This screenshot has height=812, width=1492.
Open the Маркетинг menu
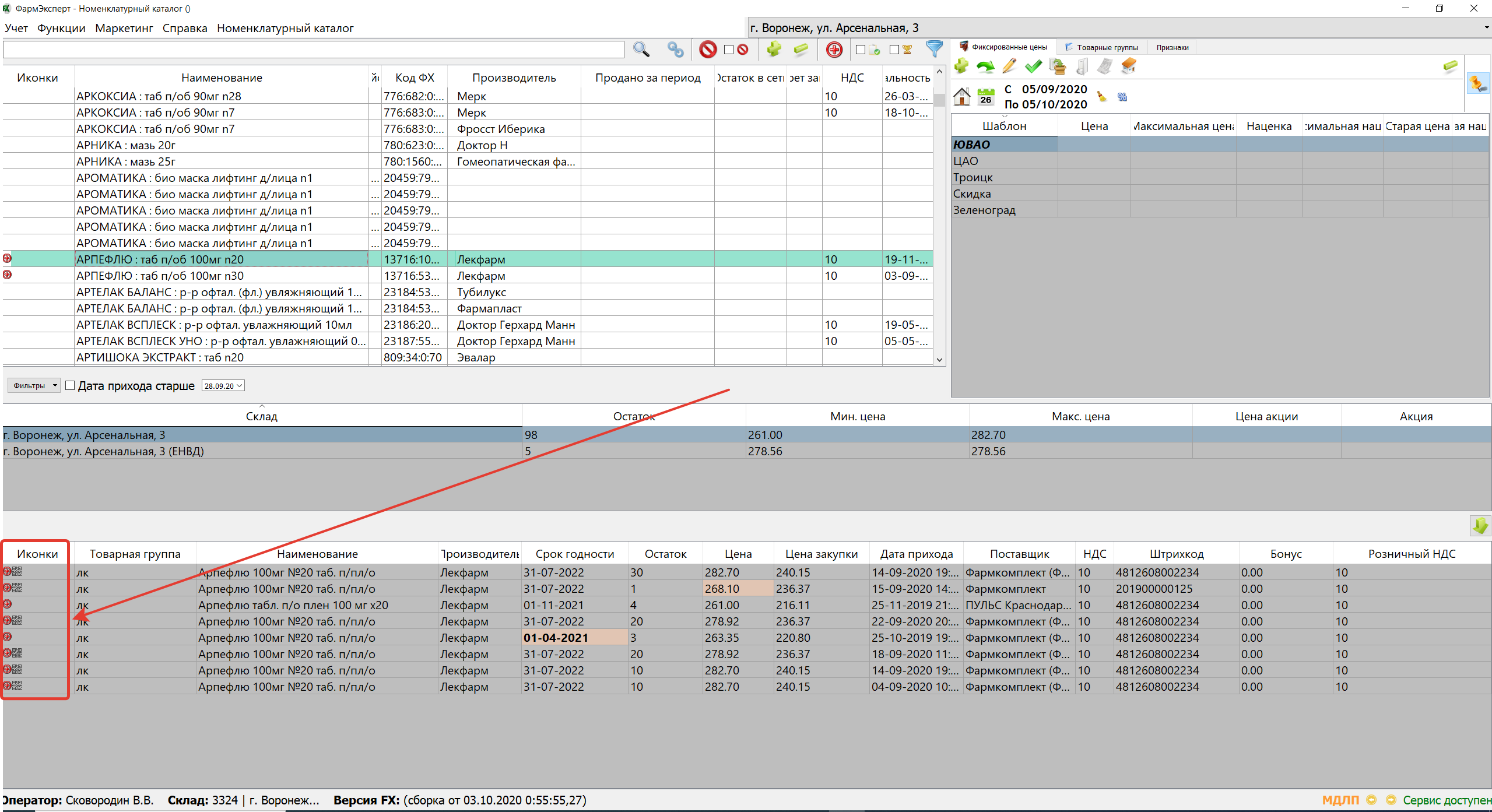point(124,28)
